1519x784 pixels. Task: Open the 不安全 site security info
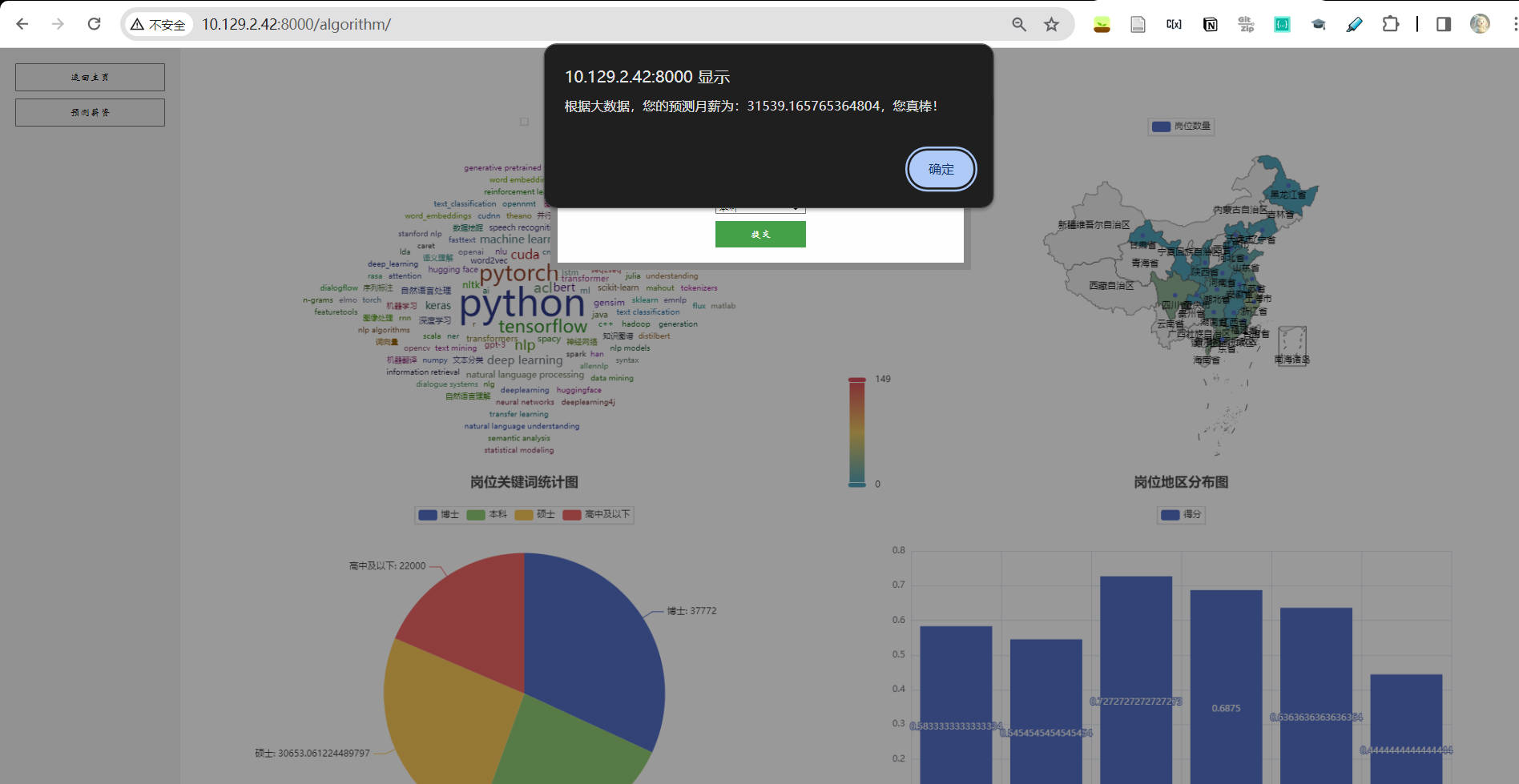point(158,24)
